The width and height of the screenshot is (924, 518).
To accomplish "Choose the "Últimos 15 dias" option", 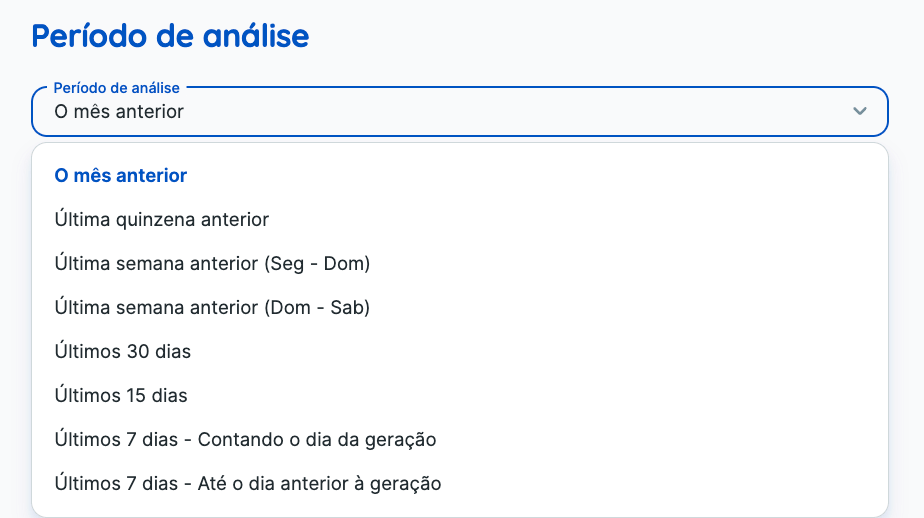I will point(121,396).
